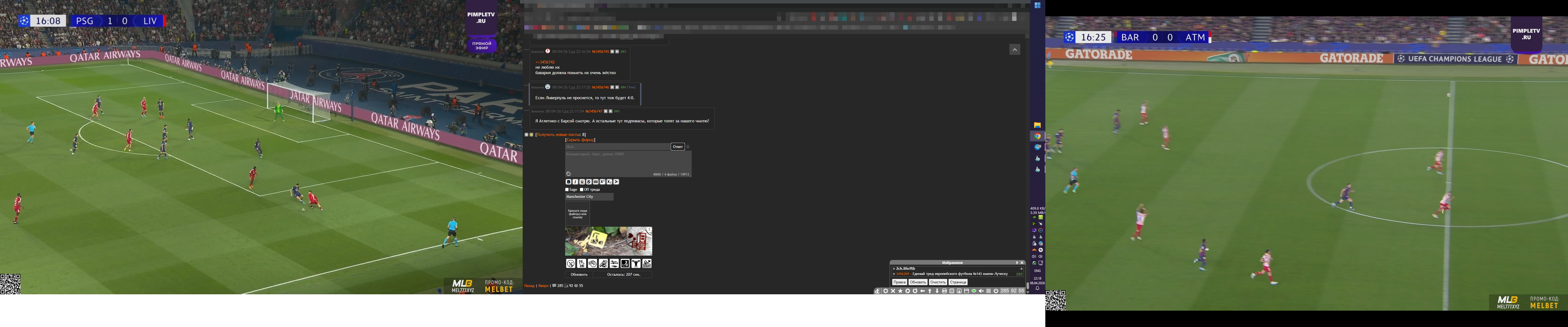This screenshot has width=1568, height=327.
Task: Click the Dollchan logo panel button
Action: point(878,291)
